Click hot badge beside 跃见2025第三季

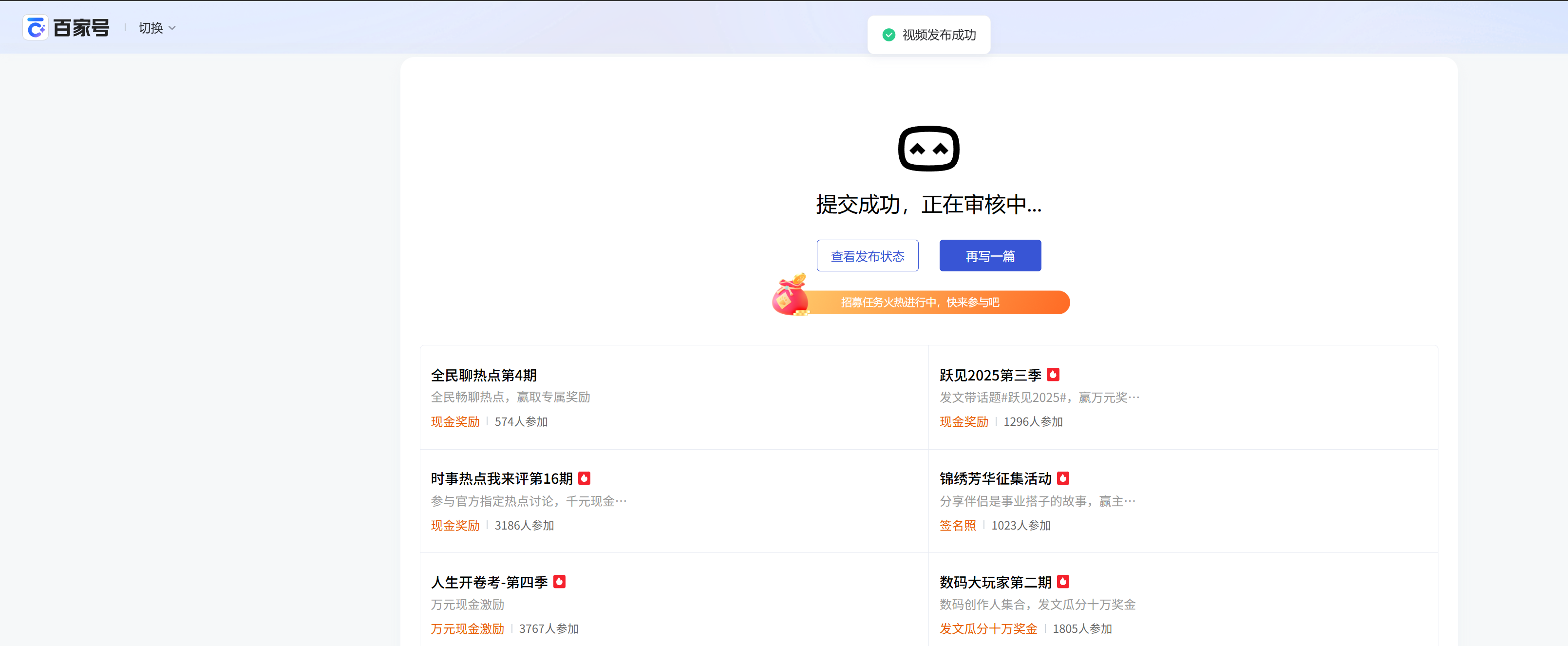coord(1053,375)
